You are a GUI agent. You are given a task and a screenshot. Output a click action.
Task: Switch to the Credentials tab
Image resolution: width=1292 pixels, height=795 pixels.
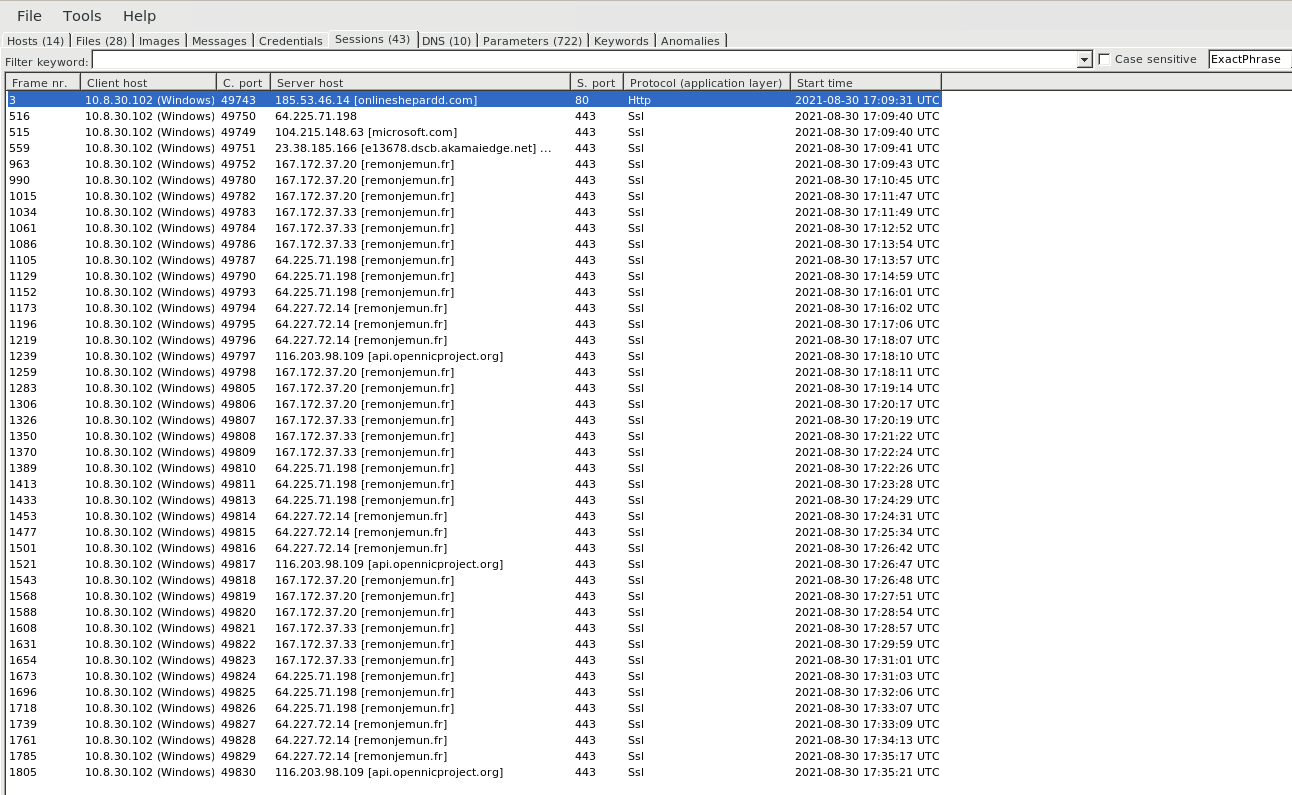290,41
